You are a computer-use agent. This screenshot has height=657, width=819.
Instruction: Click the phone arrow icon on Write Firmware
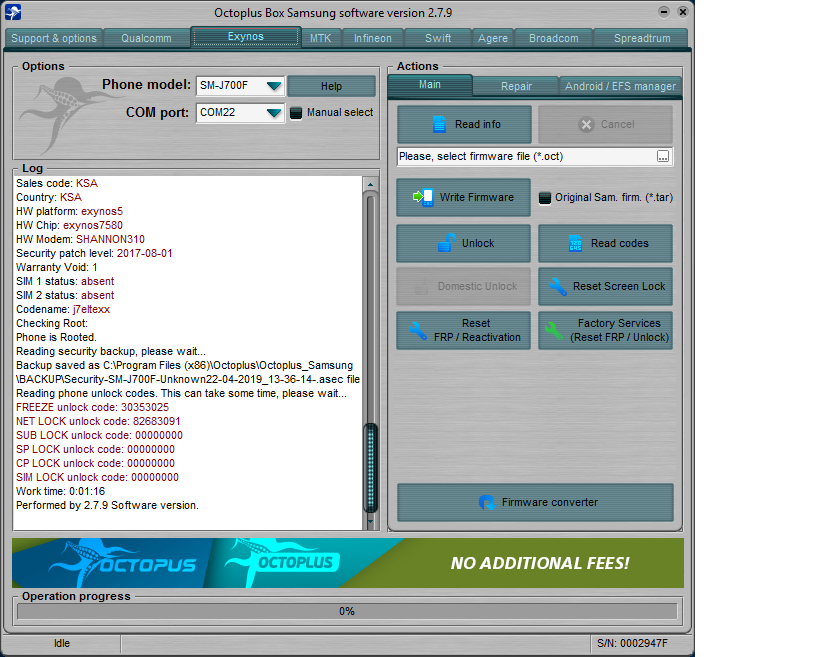[x=423, y=197]
